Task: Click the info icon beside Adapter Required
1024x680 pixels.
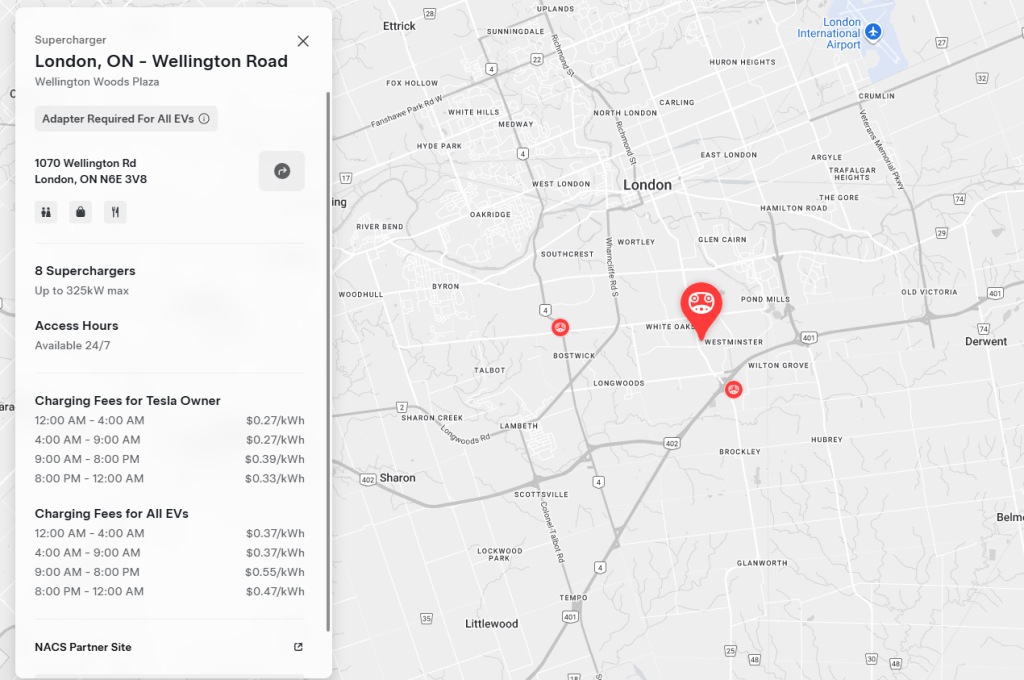Action: click(204, 119)
